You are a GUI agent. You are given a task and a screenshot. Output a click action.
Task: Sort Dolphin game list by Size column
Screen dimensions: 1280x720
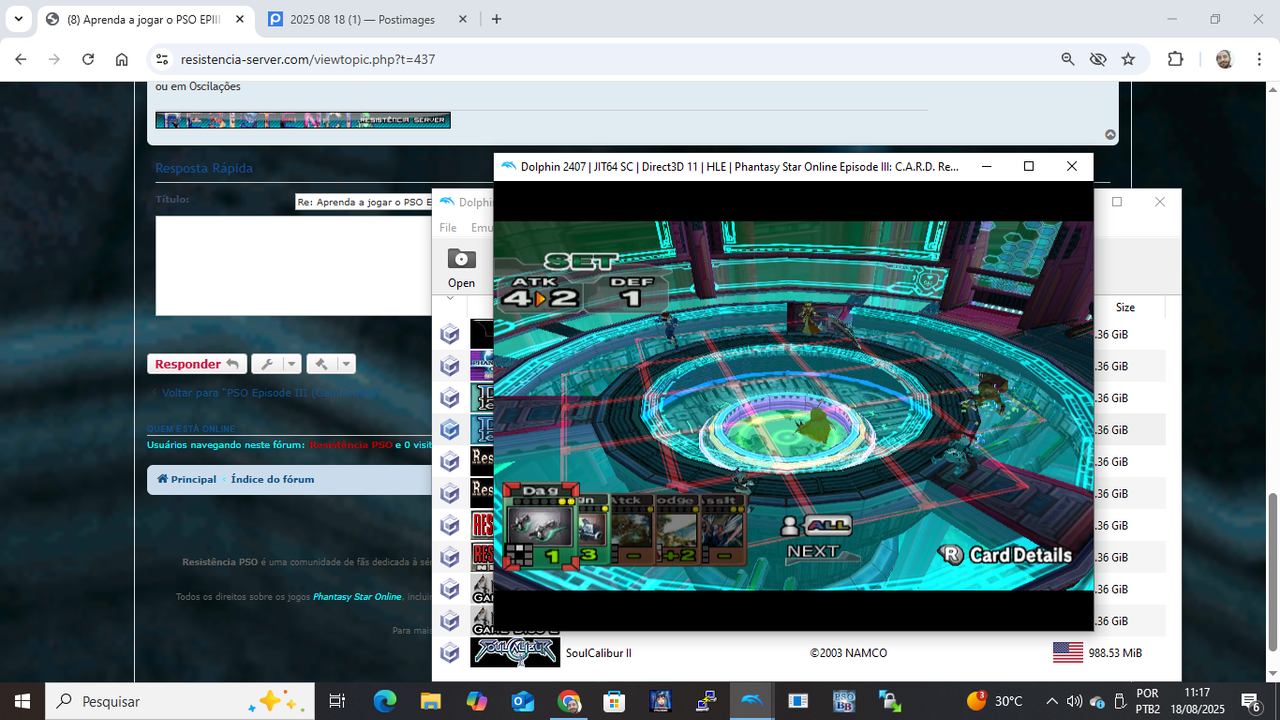(1125, 308)
